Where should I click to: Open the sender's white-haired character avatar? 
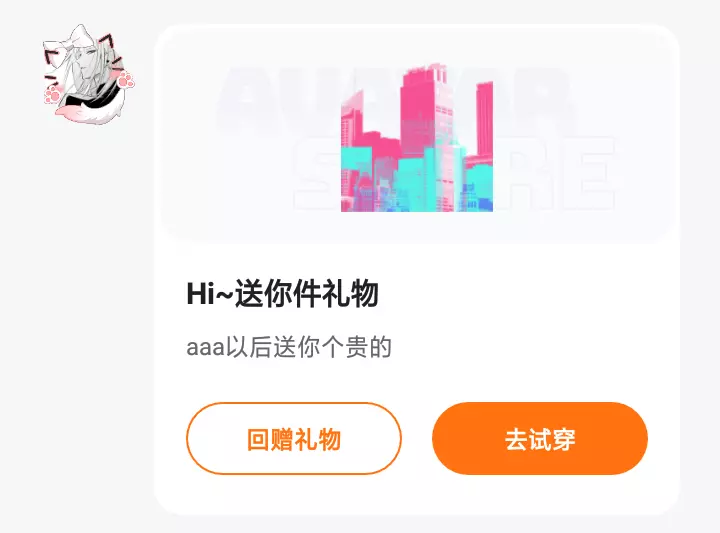(x=87, y=73)
